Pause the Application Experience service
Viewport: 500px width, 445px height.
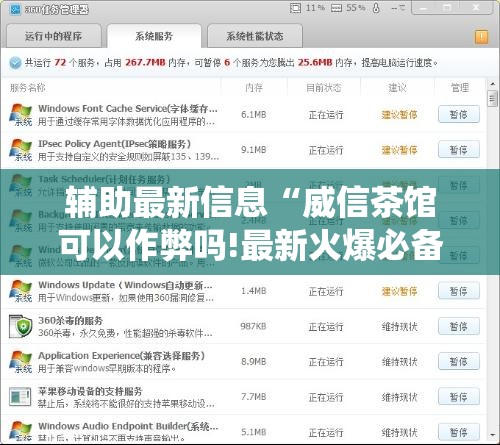pyautogui.click(x=459, y=362)
